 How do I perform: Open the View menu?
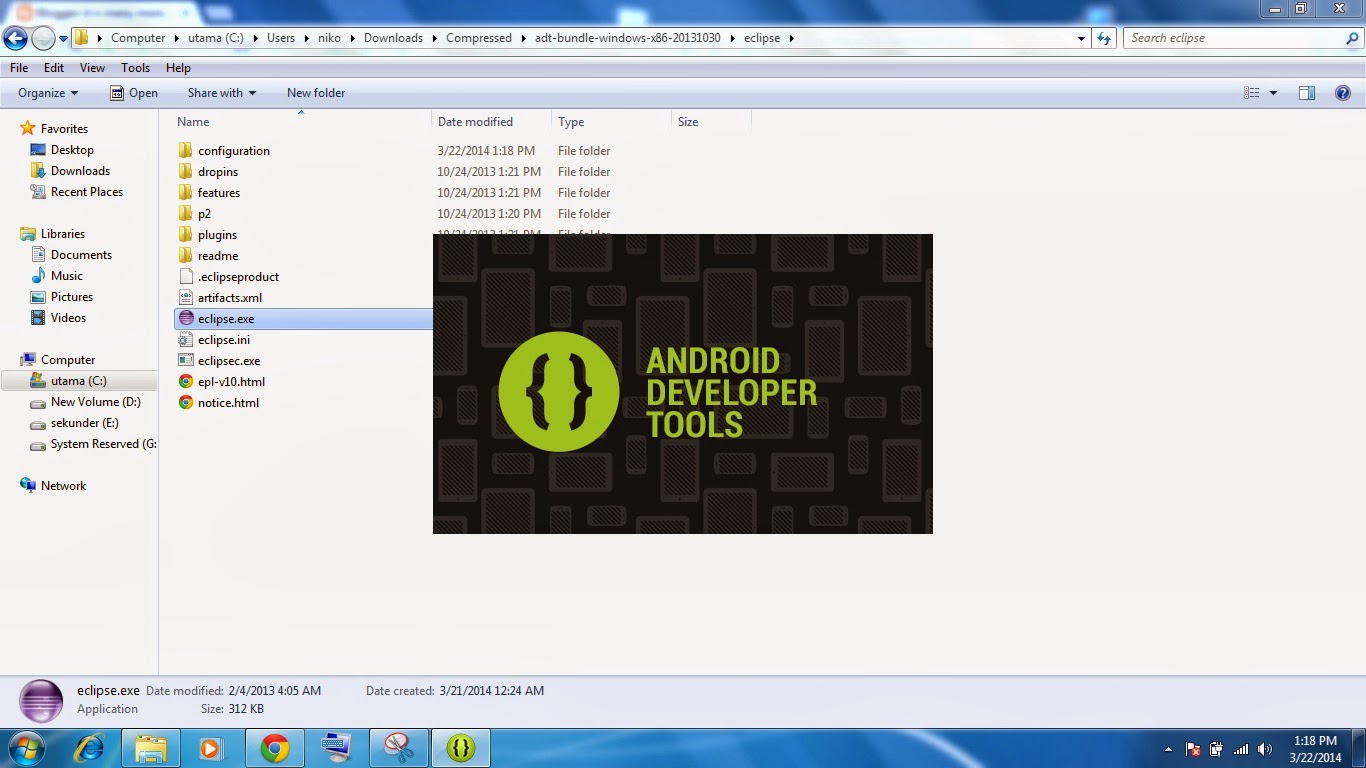(92, 68)
